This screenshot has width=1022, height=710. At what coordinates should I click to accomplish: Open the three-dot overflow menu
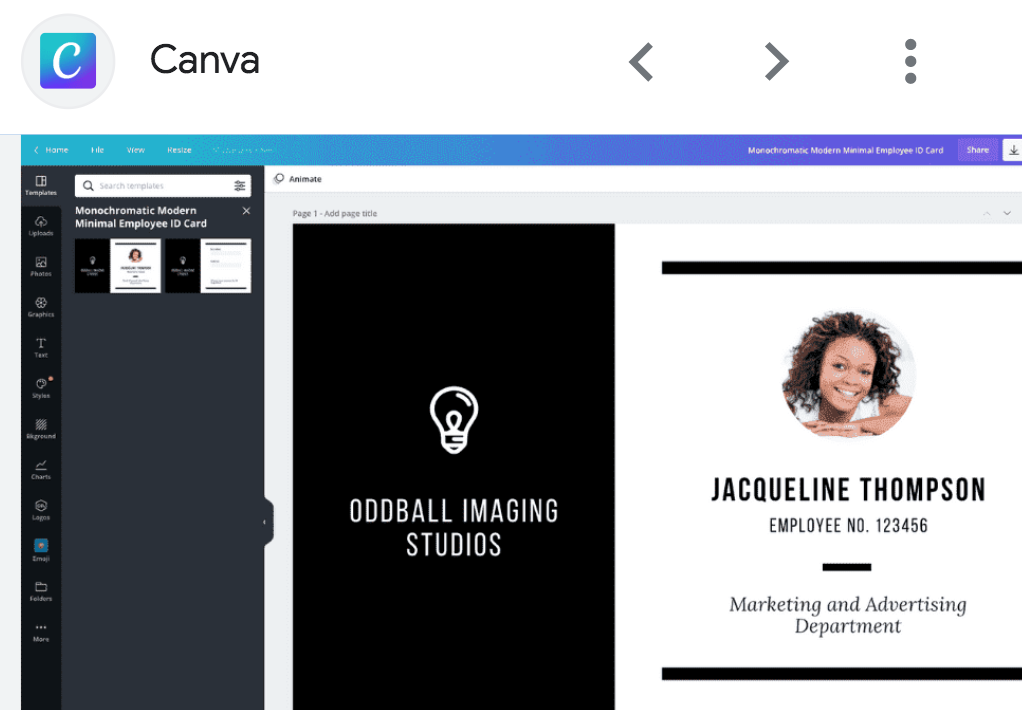[911, 61]
